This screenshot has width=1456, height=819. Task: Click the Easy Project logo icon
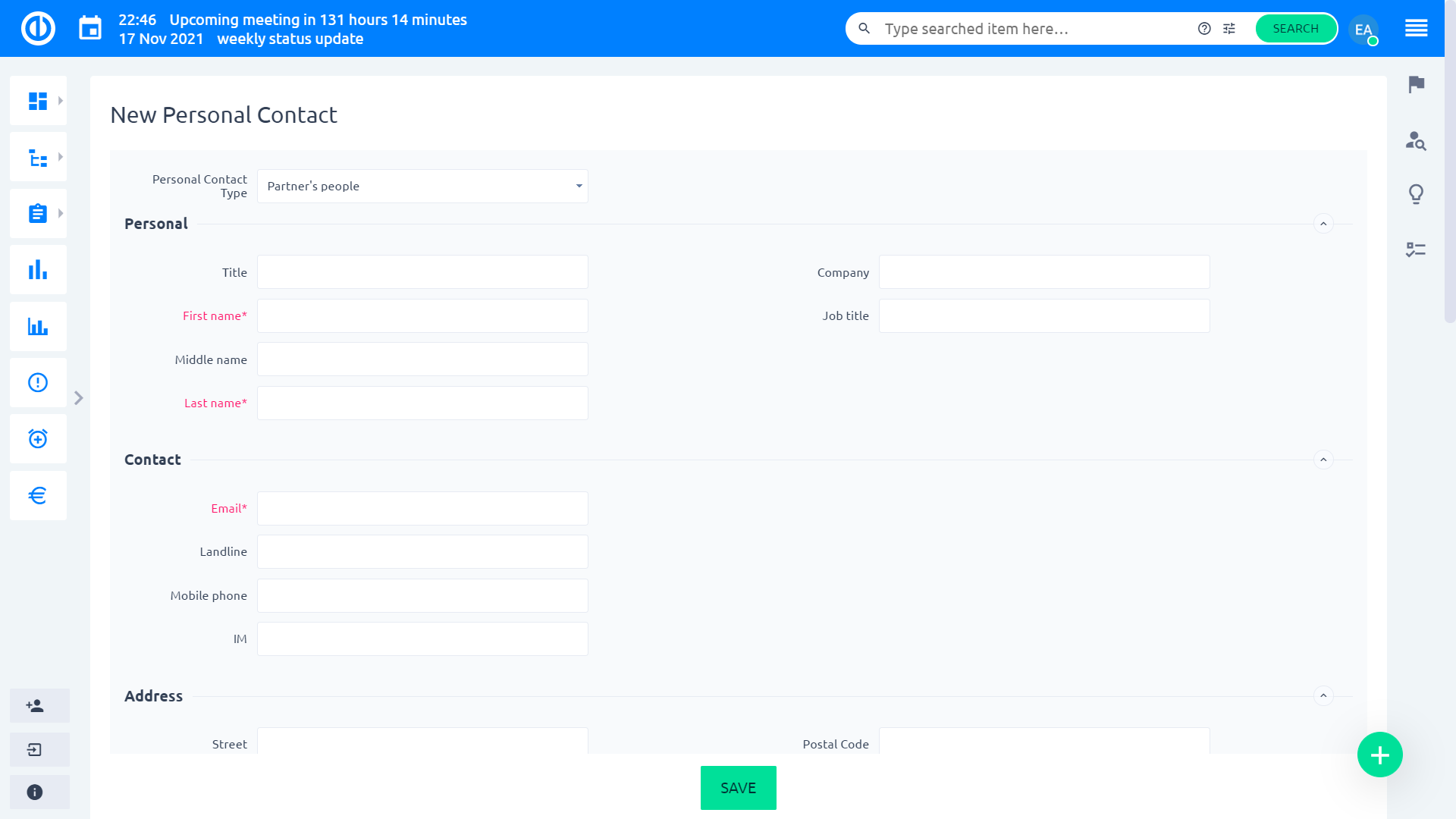38,29
